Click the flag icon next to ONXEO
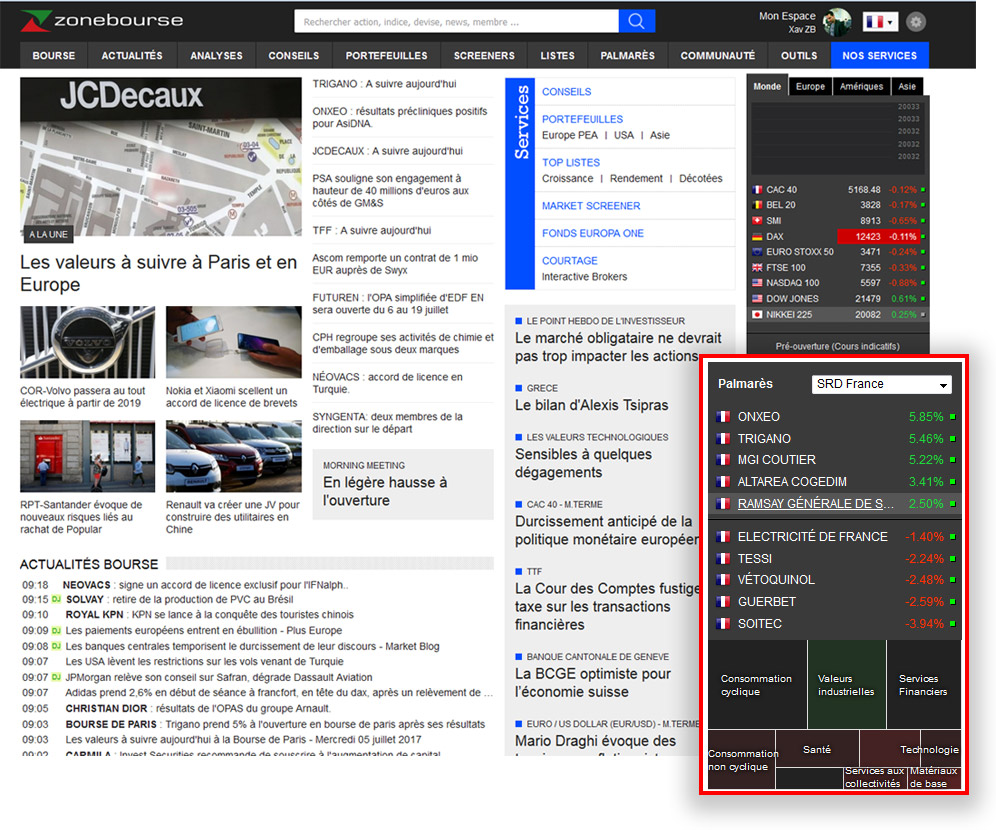996x830 pixels. tap(723, 417)
